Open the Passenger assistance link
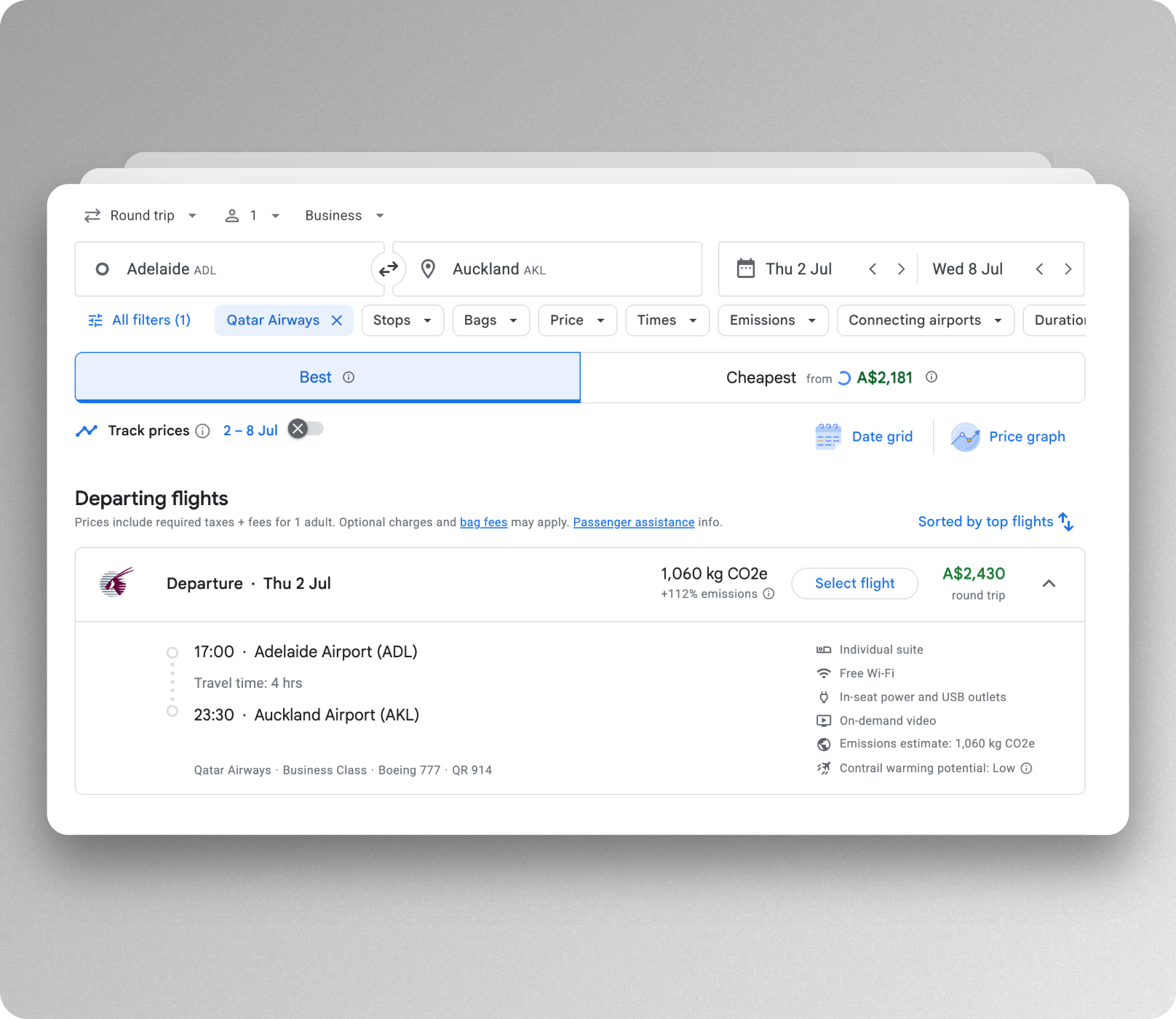Screen dimensions: 1176x1019 tap(634, 523)
